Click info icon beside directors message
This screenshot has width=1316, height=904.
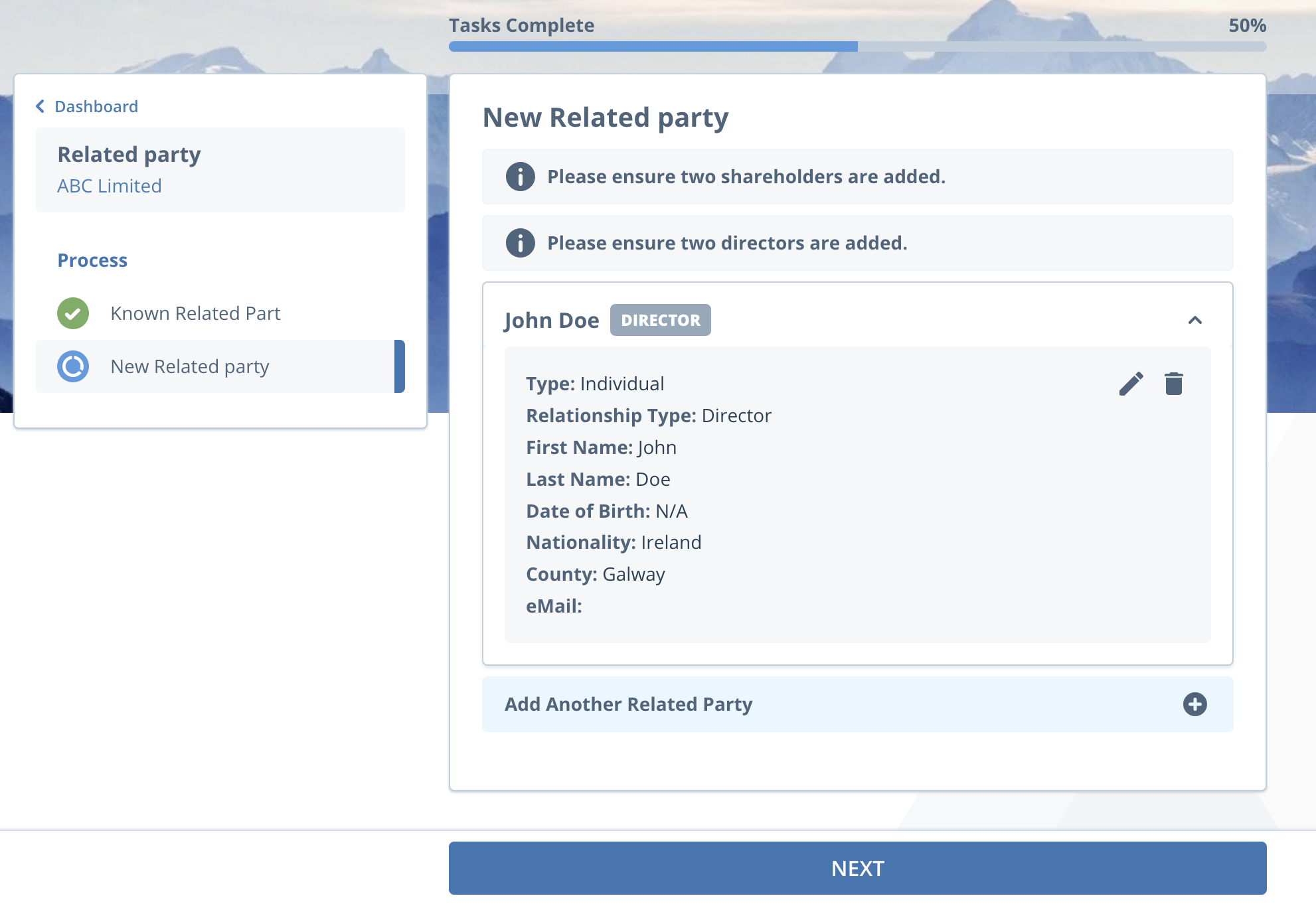(x=520, y=243)
